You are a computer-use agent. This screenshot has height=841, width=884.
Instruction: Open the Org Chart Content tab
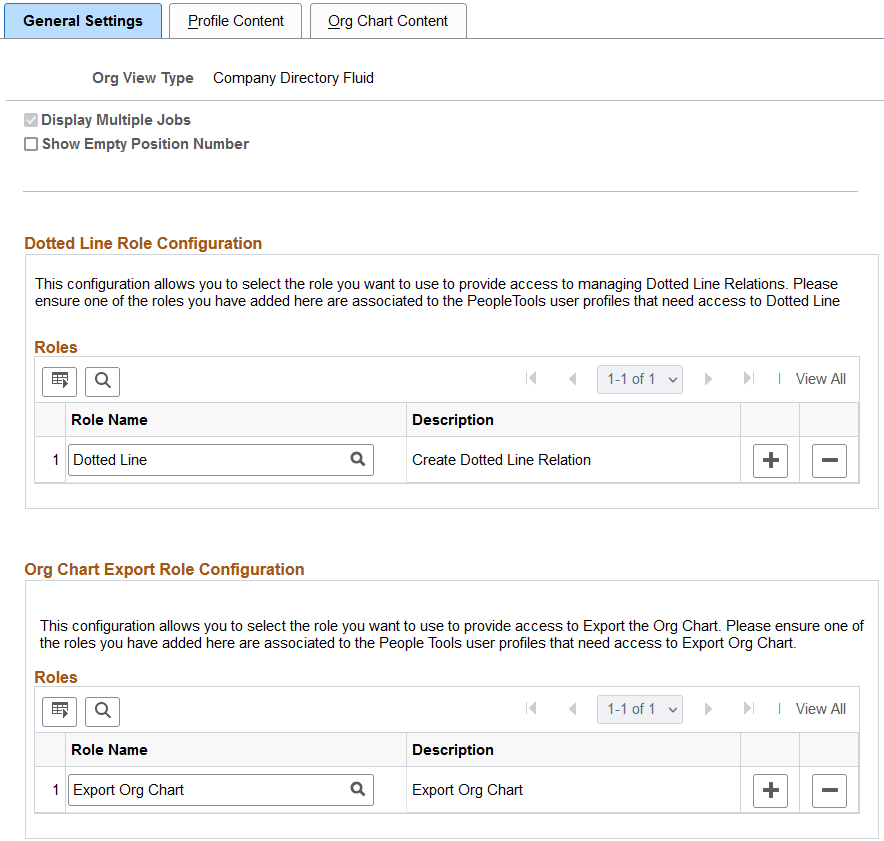point(388,20)
